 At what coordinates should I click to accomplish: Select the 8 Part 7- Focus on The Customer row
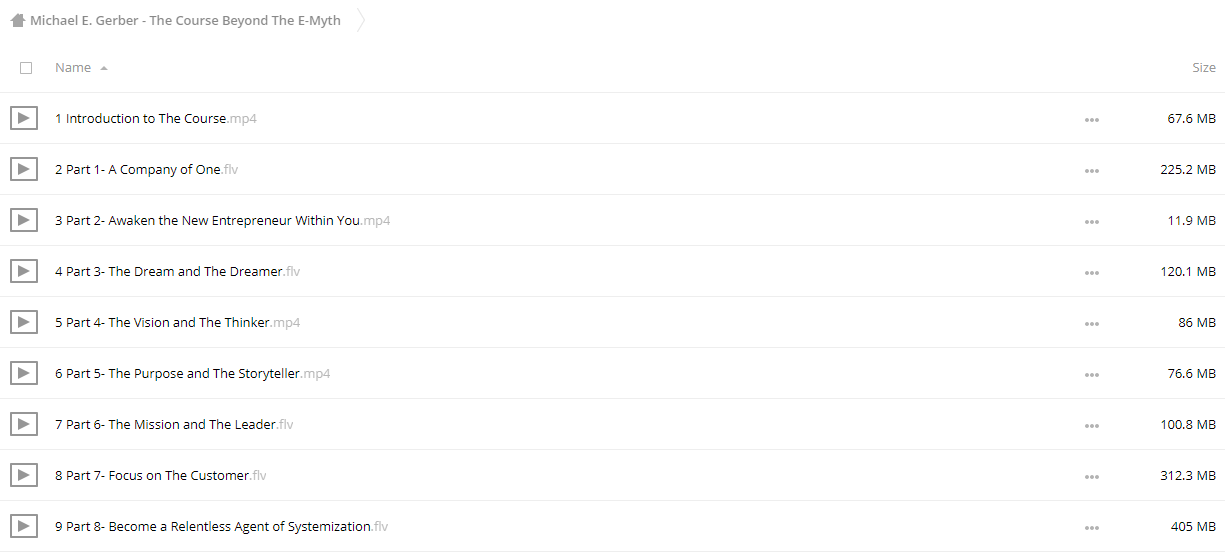[612, 475]
